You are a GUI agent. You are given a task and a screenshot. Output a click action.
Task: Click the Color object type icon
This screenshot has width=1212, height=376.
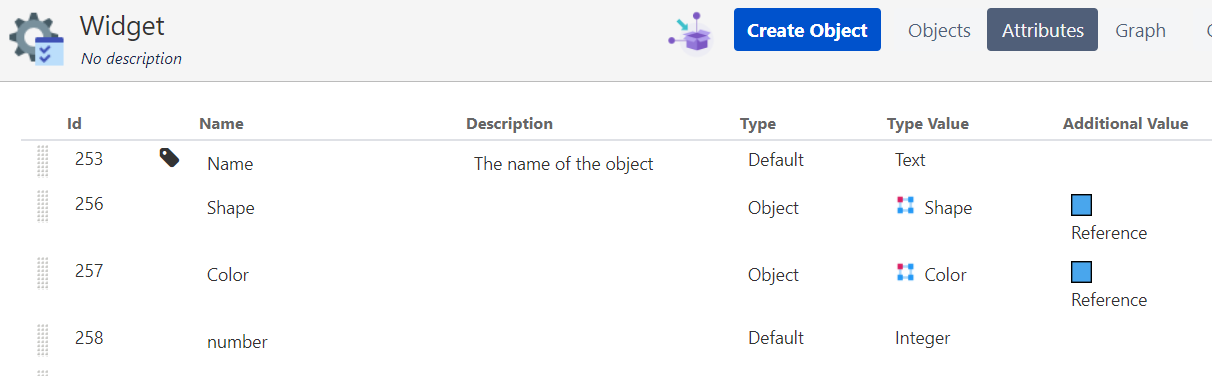tap(906, 272)
